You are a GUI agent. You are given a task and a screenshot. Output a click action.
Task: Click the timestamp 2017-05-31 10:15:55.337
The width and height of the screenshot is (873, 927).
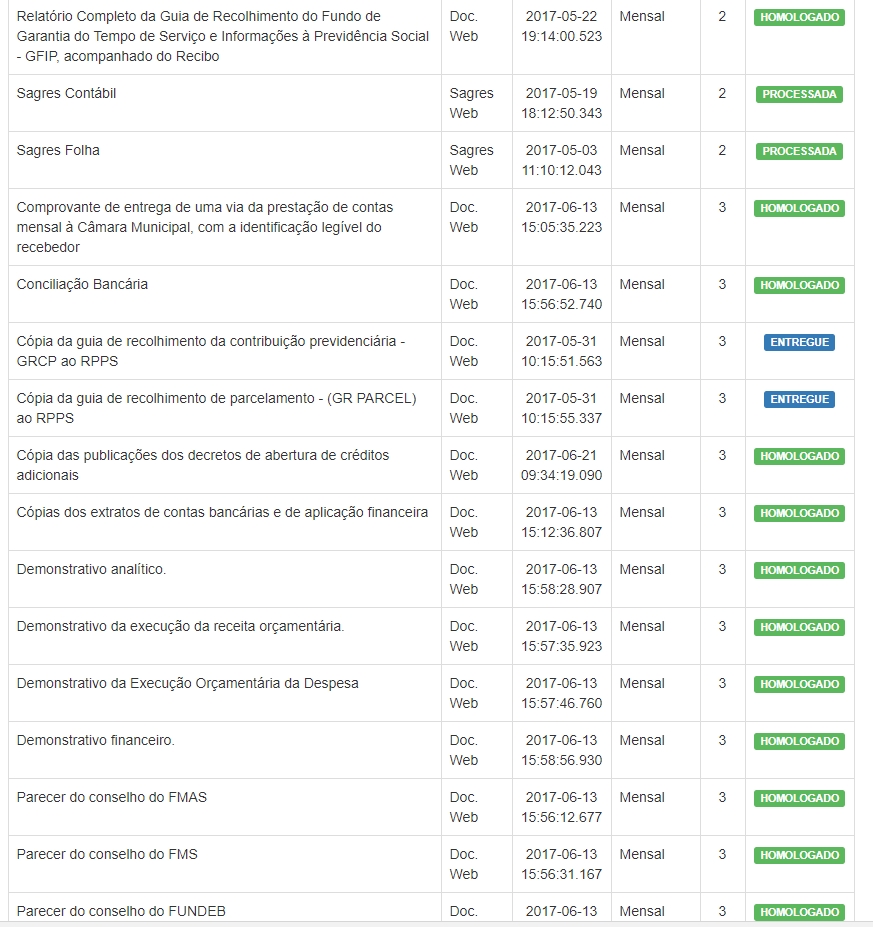point(562,408)
